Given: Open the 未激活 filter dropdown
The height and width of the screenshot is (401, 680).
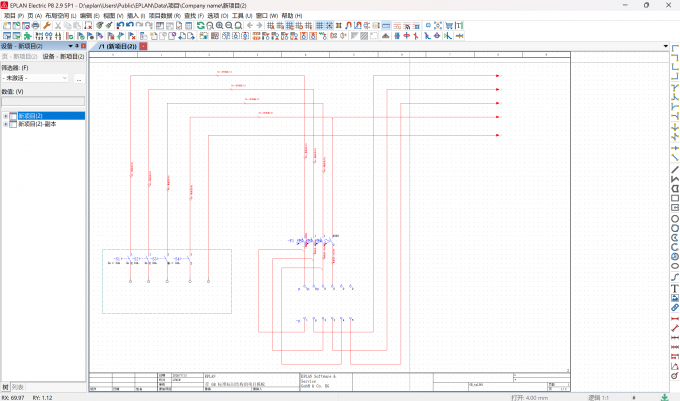Looking at the screenshot, I should coord(35,78).
